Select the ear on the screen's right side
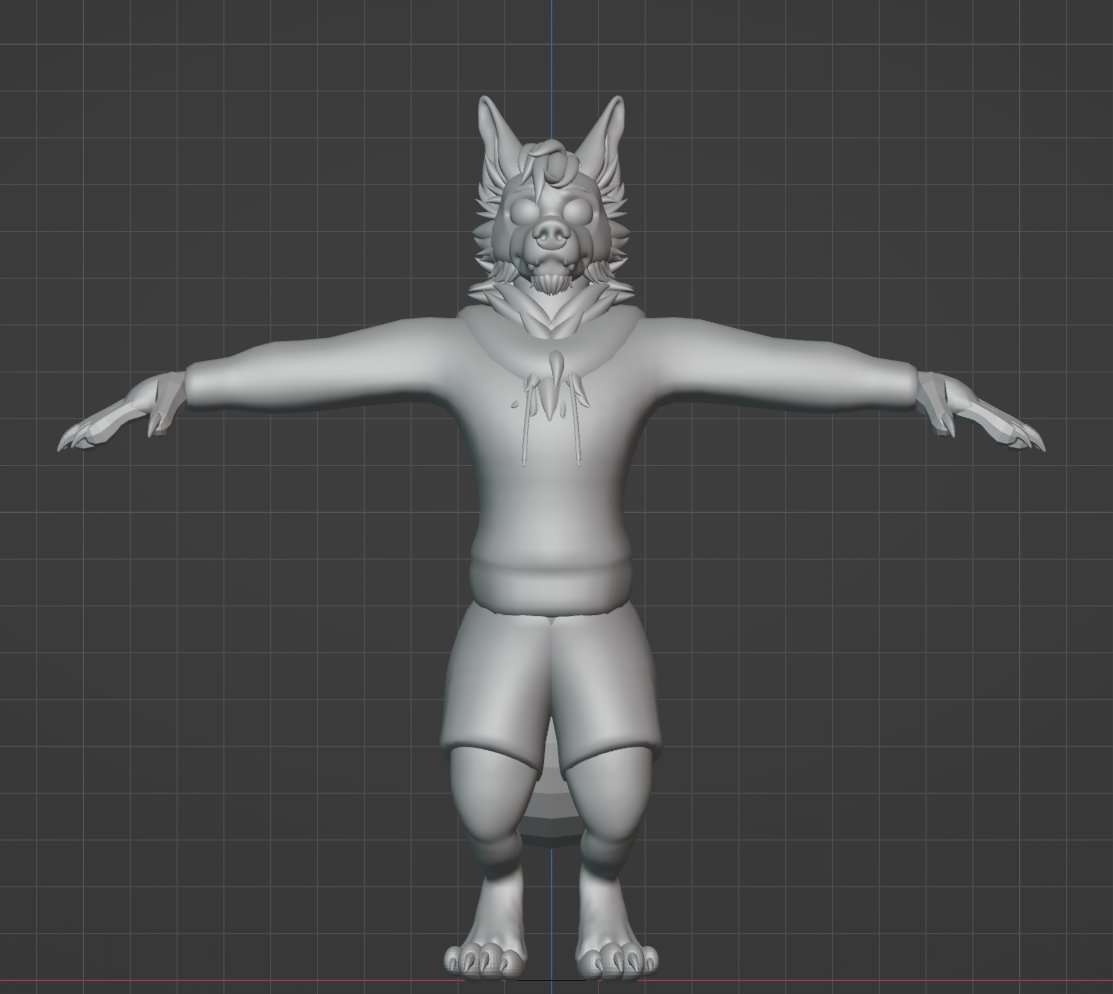1113x994 pixels. (606, 133)
